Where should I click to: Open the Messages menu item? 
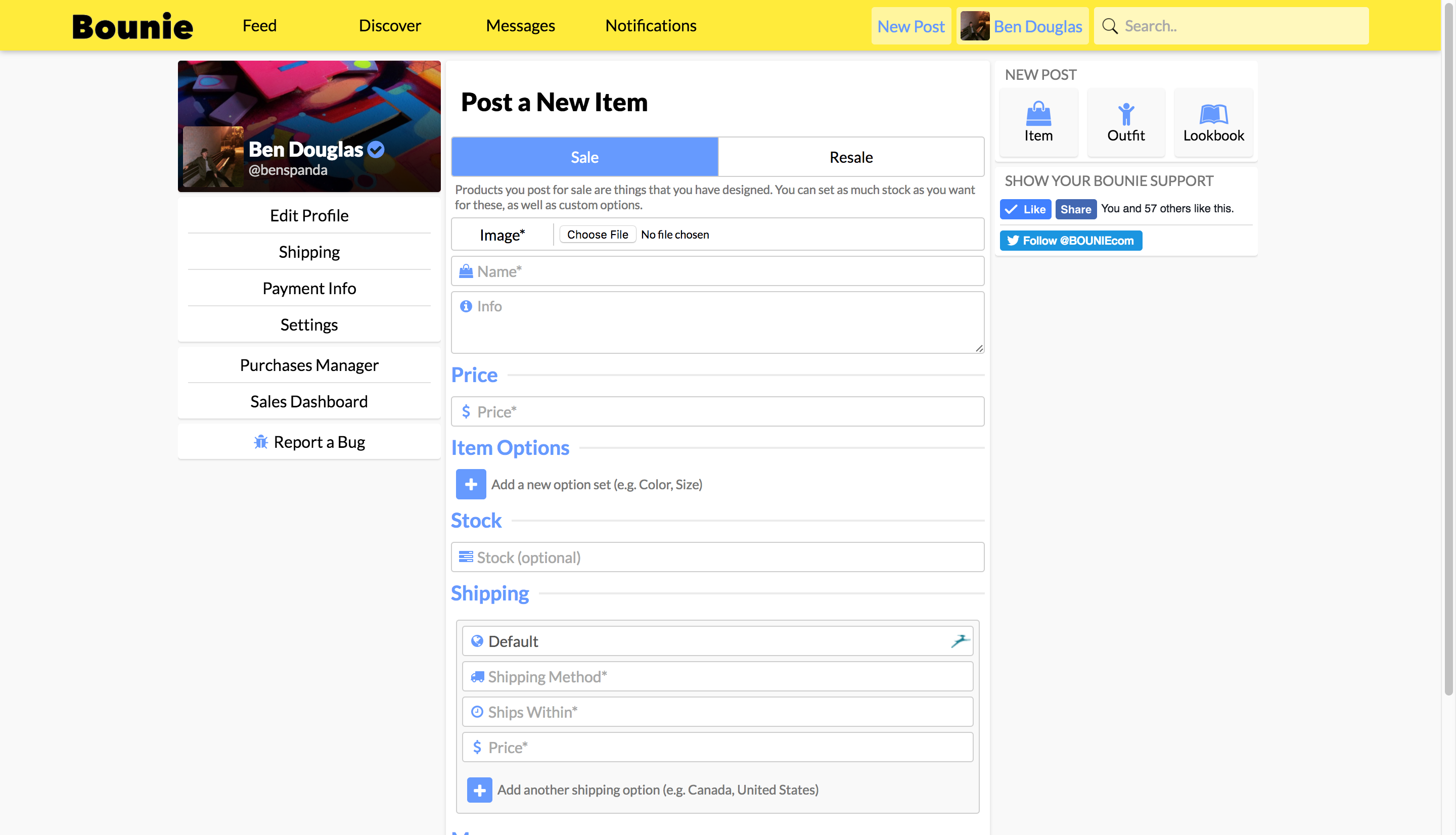click(520, 26)
